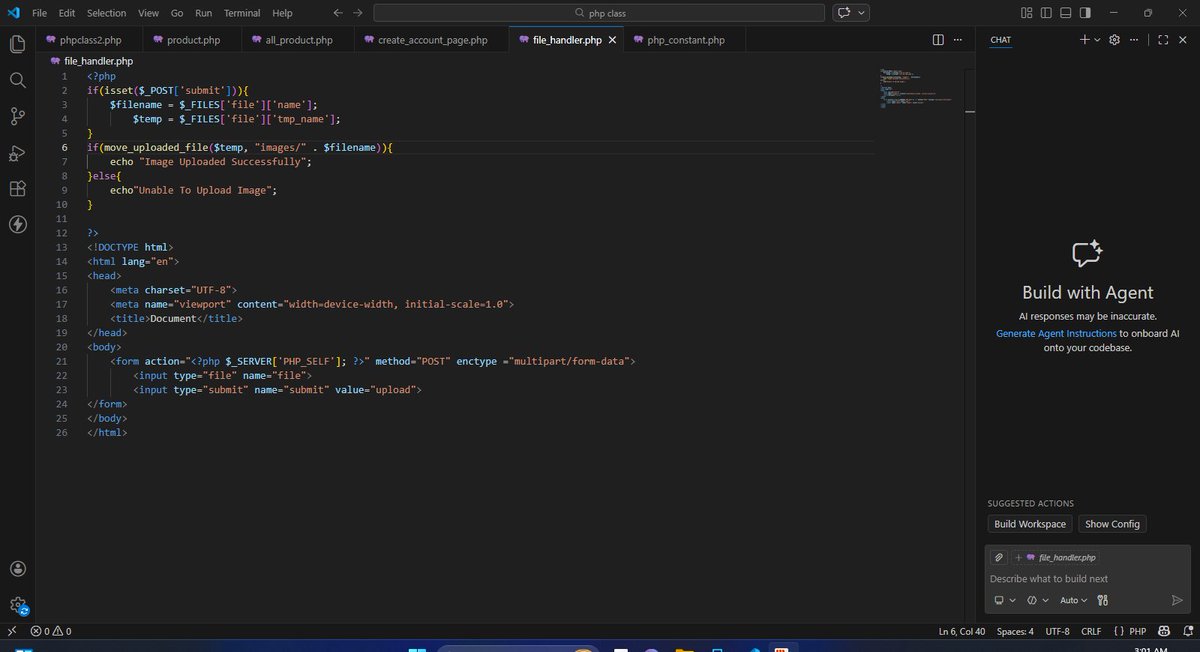Click the Explorer icon in the Activity Bar
This screenshot has height=652, width=1200.
pyautogui.click(x=17, y=44)
